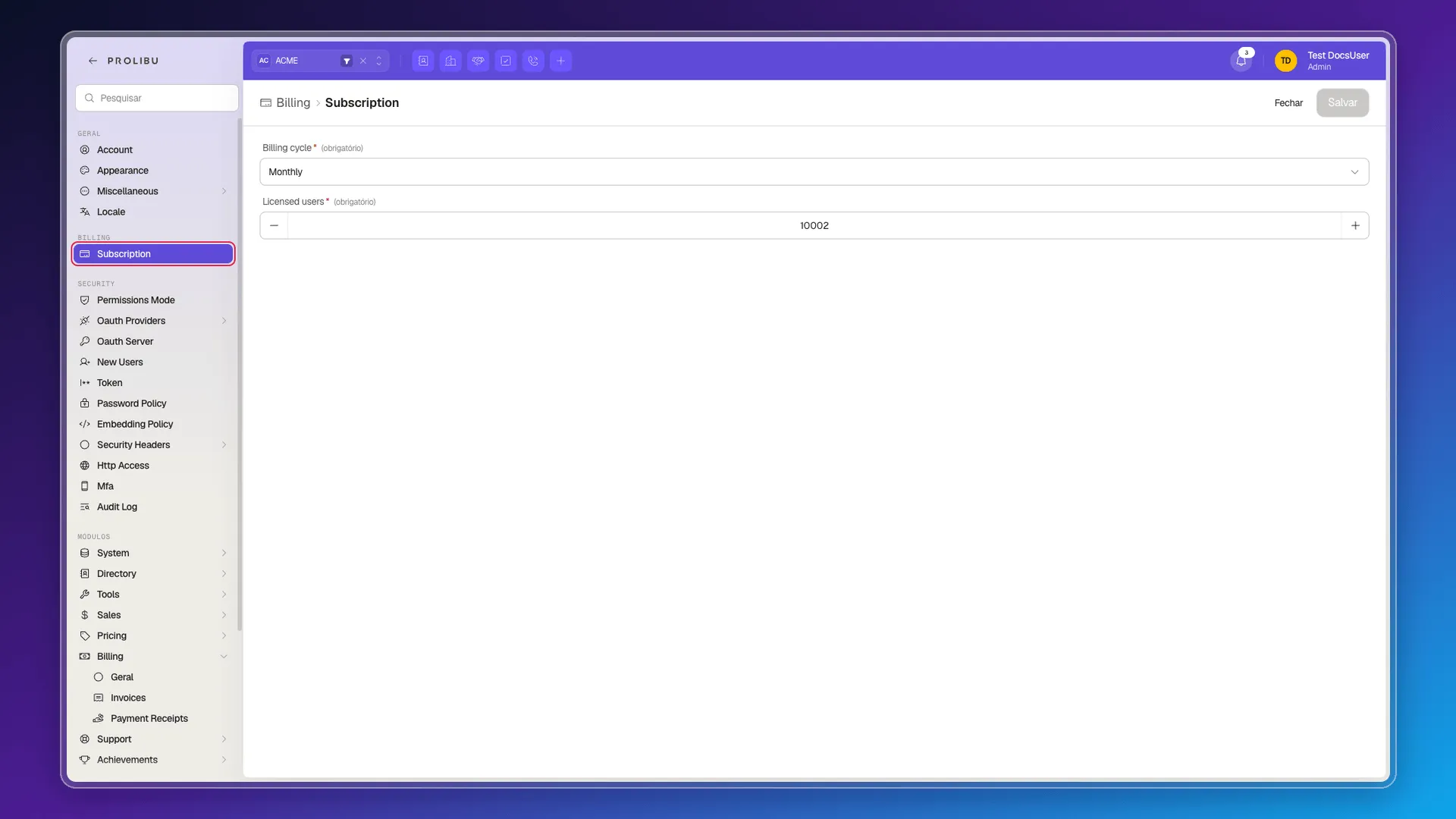Open Mfa settings
The height and width of the screenshot is (819, 1456).
(x=153, y=486)
